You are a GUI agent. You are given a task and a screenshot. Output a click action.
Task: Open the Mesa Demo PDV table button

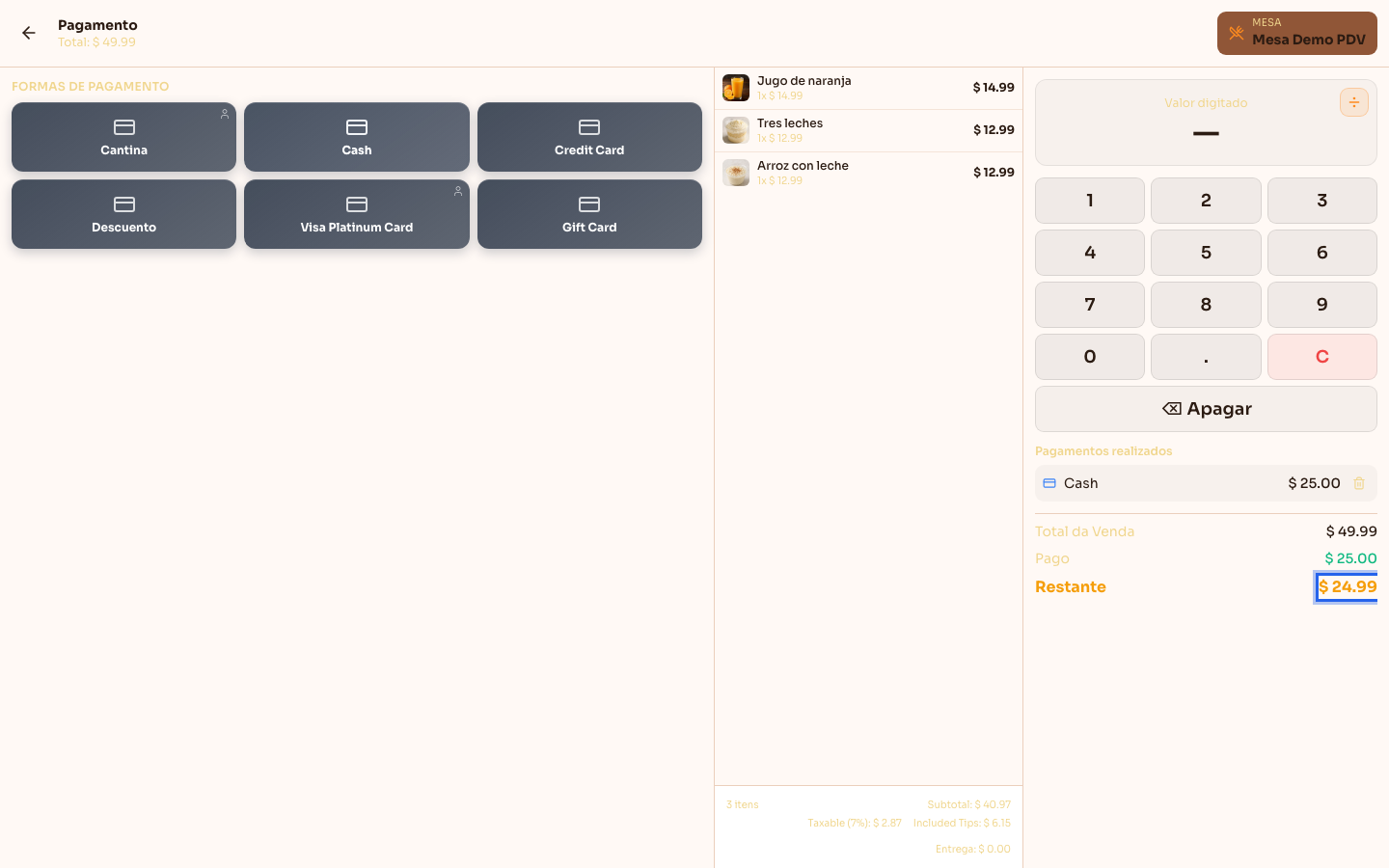[x=1296, y=33]
